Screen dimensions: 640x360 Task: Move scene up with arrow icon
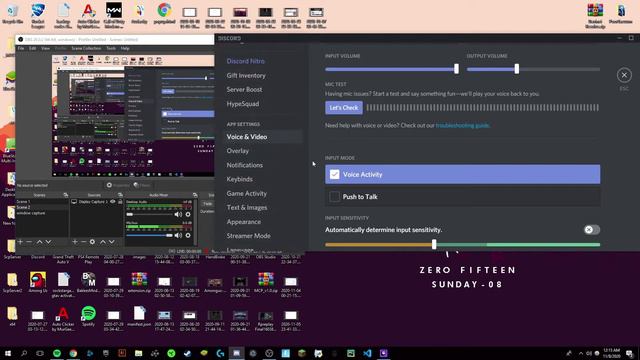click(x=40, y=242)
